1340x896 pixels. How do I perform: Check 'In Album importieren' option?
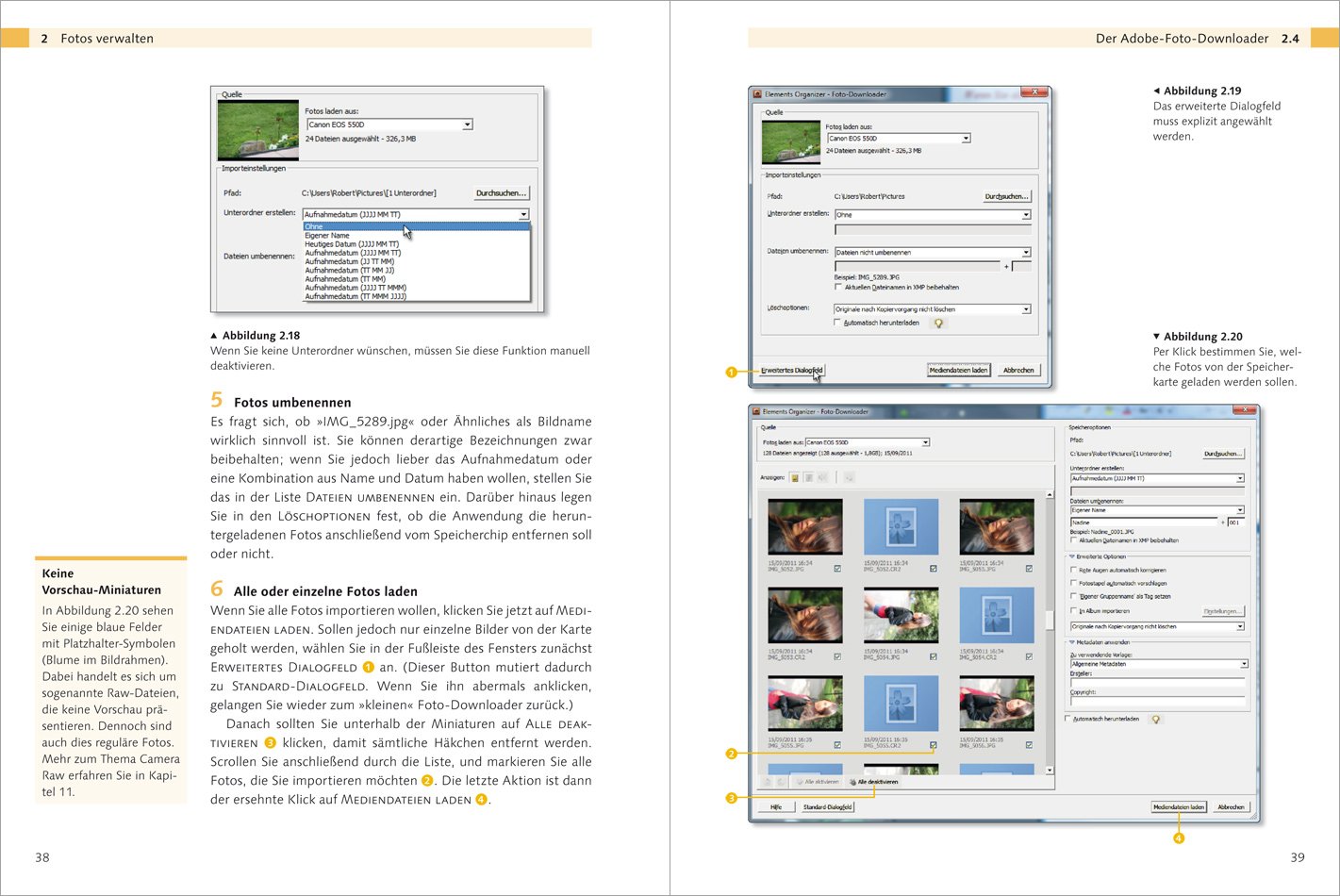1073,611
